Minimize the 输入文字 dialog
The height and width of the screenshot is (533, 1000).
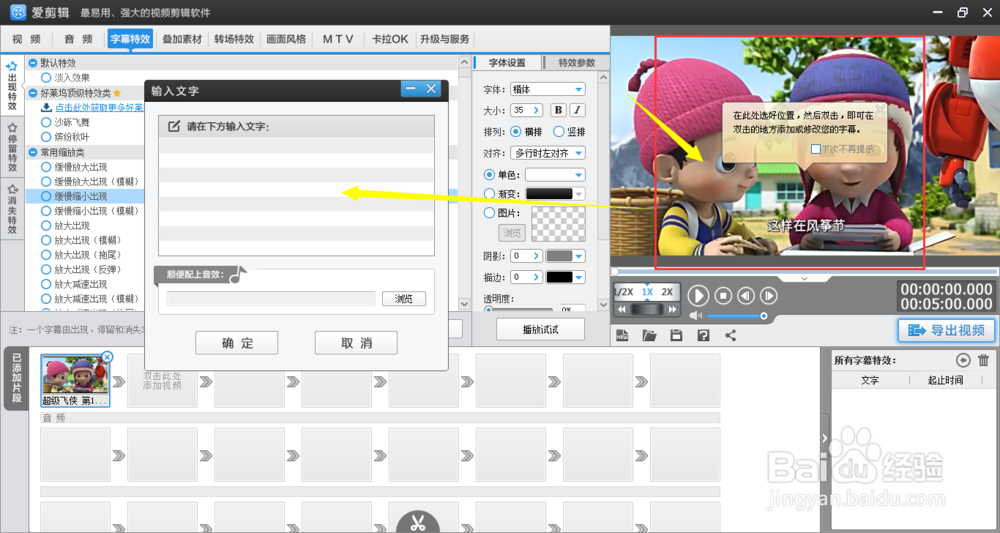click(411, 89)
